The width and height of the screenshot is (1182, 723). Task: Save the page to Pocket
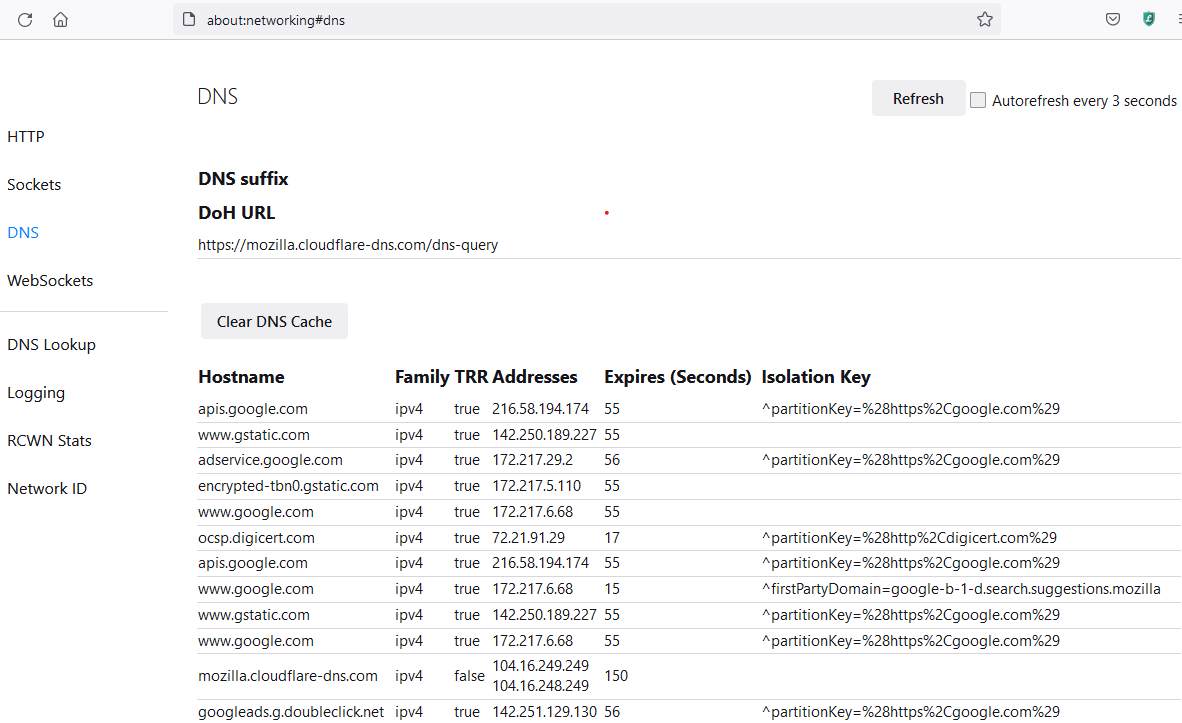click(x=1112, y=19)
